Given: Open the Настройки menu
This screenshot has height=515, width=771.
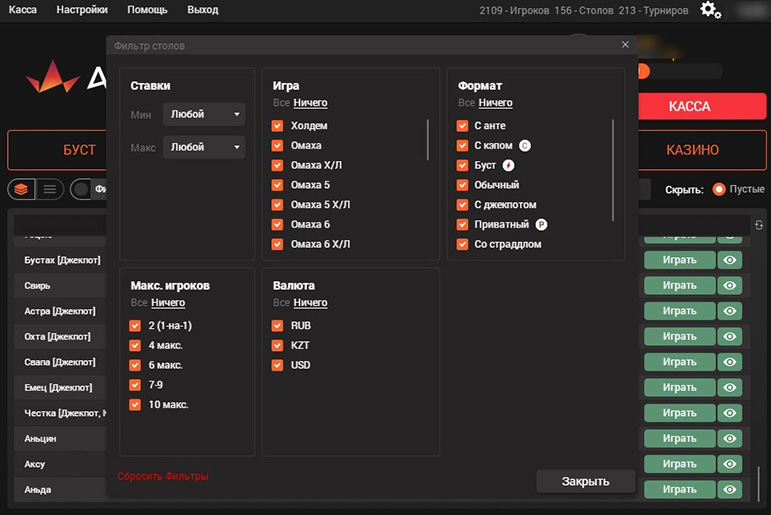Looking at the screenshot, I should coord(82,10).
